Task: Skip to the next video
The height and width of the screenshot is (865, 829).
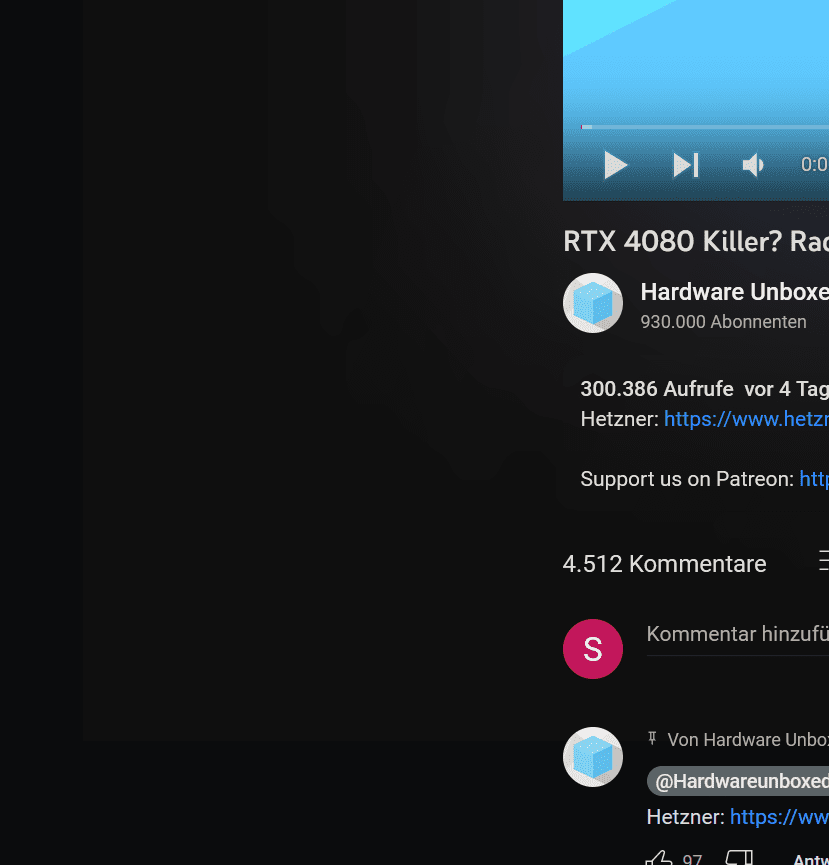Action: pos(686,165)
